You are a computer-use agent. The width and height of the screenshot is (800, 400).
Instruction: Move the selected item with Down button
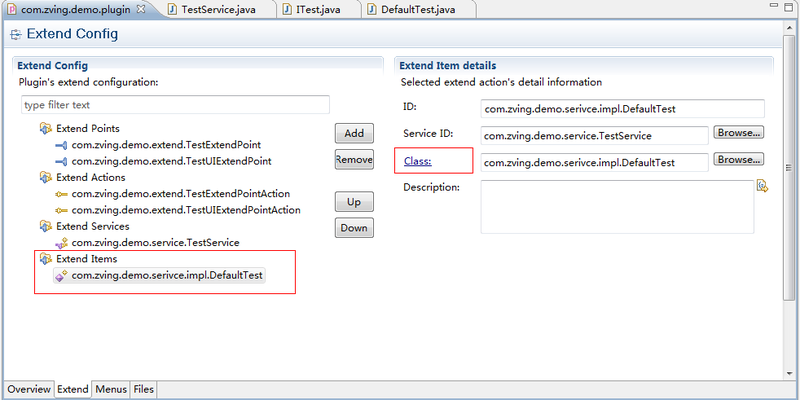pos(354,227)
